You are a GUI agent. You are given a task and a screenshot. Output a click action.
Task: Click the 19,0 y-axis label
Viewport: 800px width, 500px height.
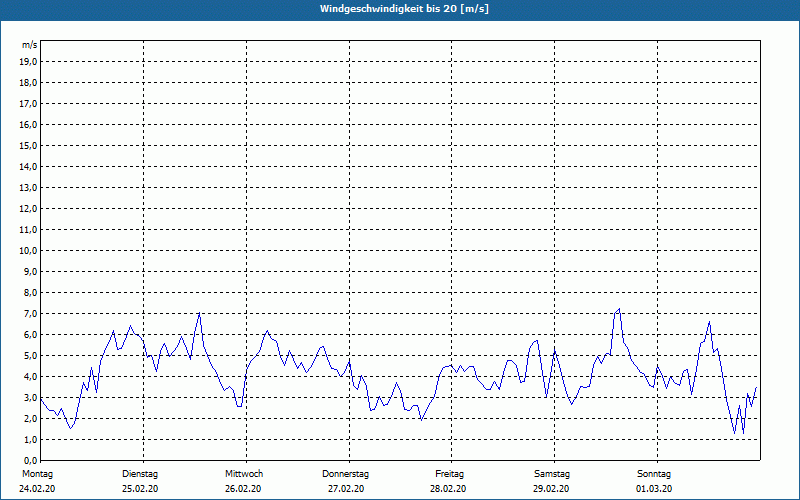tap(28, 62)
